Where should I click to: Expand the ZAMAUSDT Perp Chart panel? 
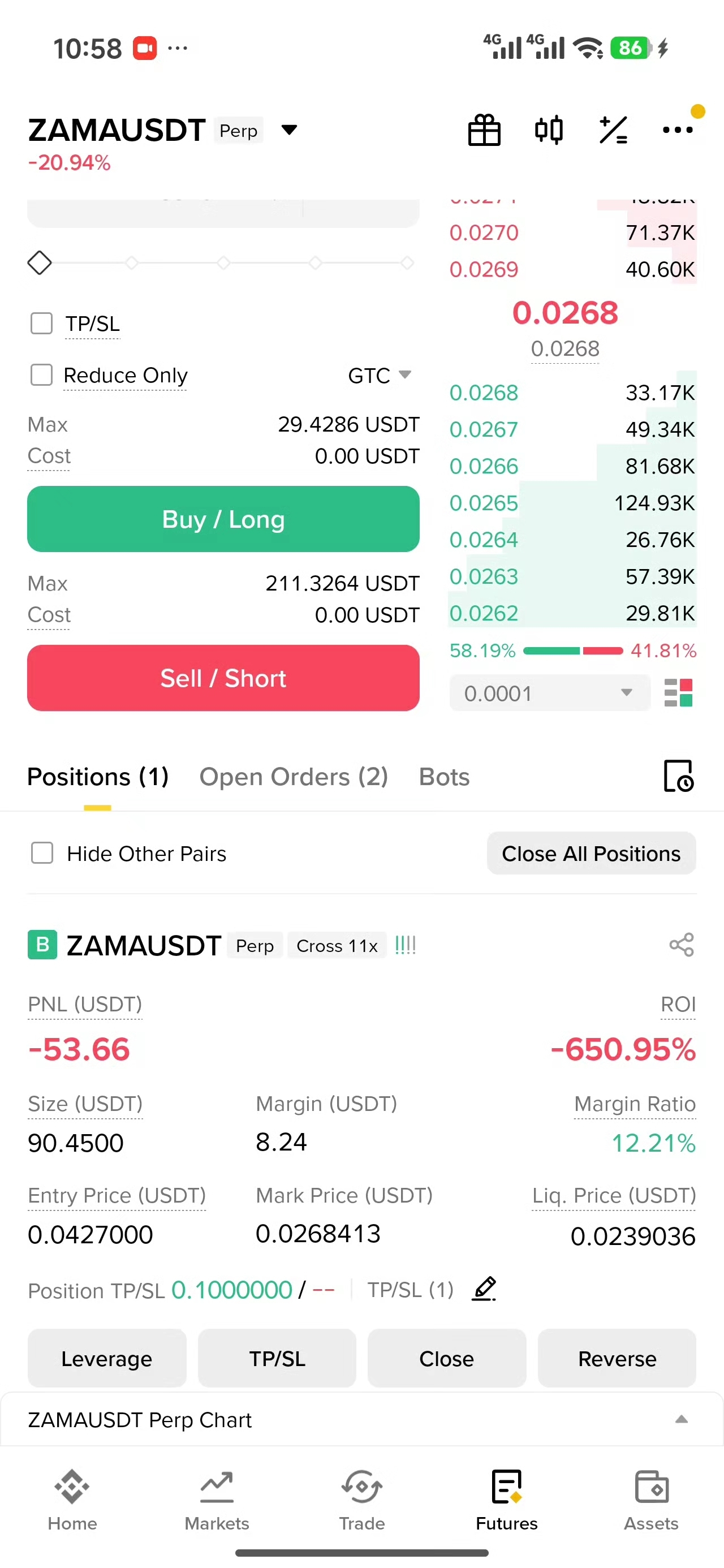361,1419
